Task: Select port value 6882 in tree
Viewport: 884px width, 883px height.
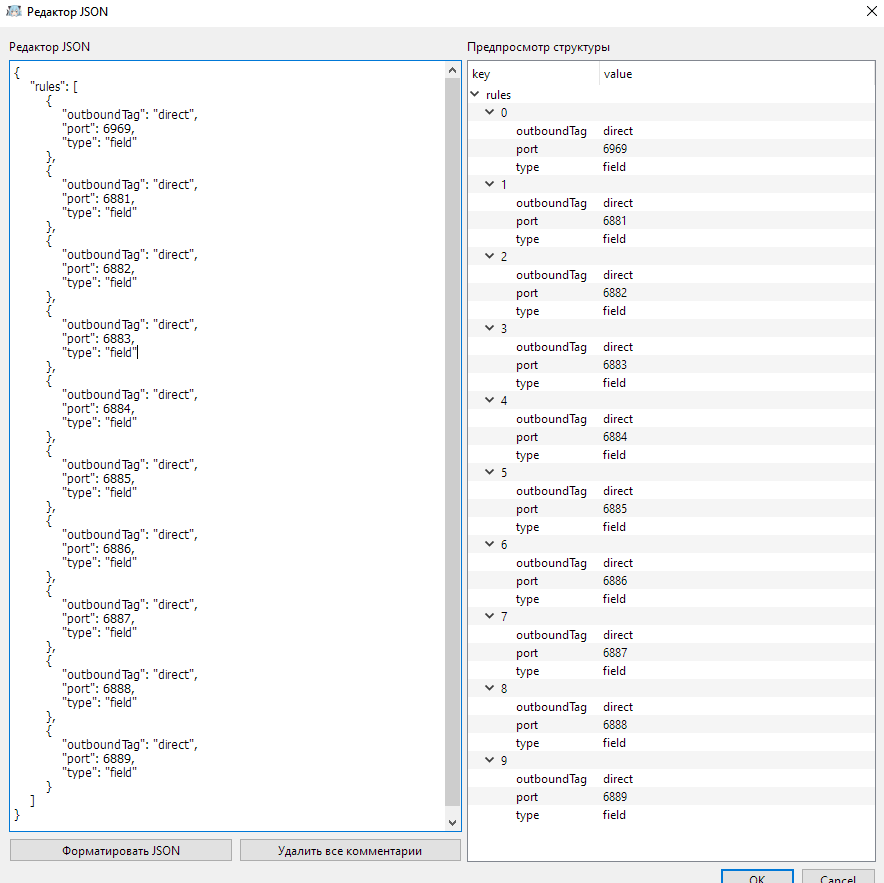Action: 615,293
